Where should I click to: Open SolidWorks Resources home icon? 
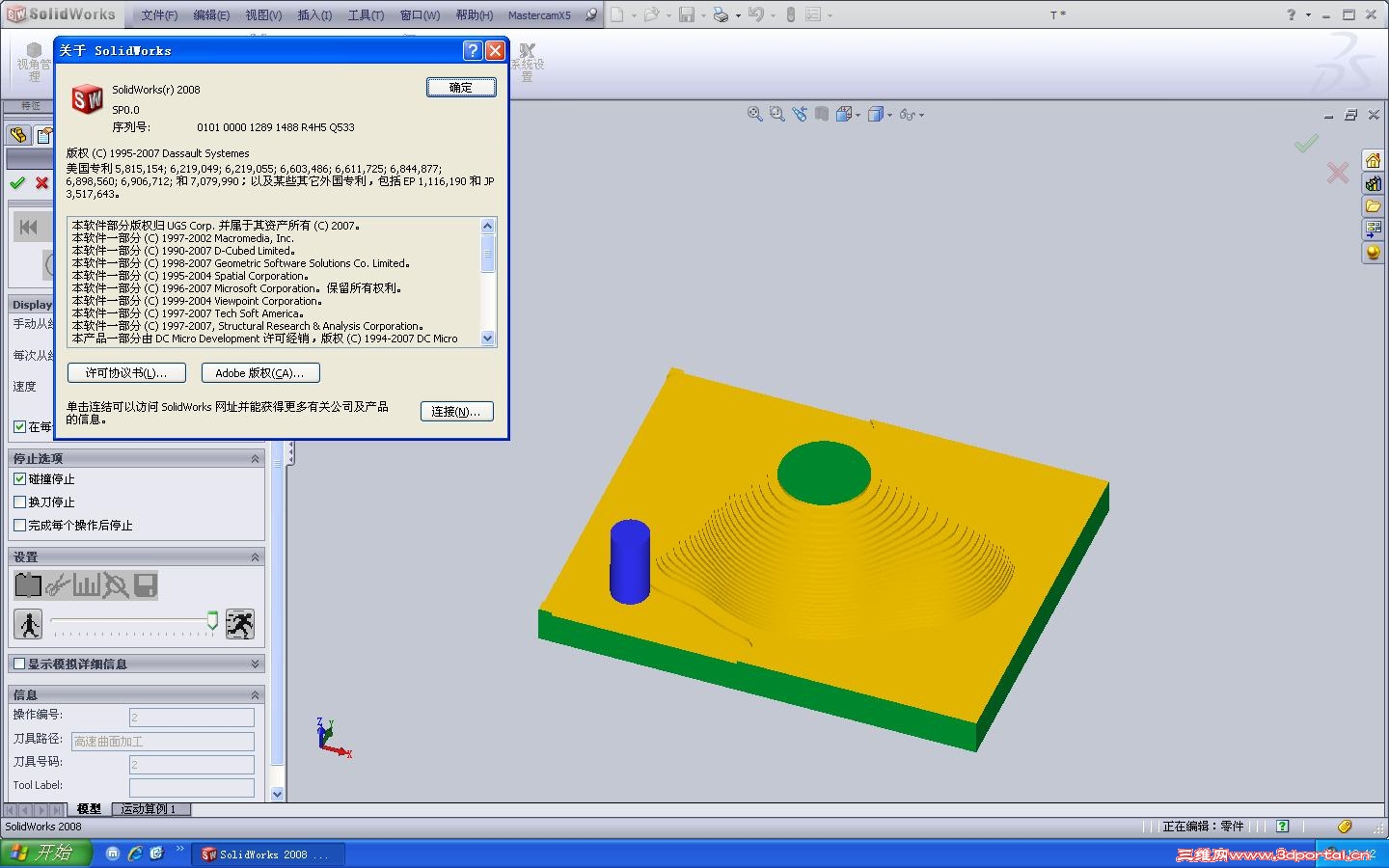coord(1373,160)
